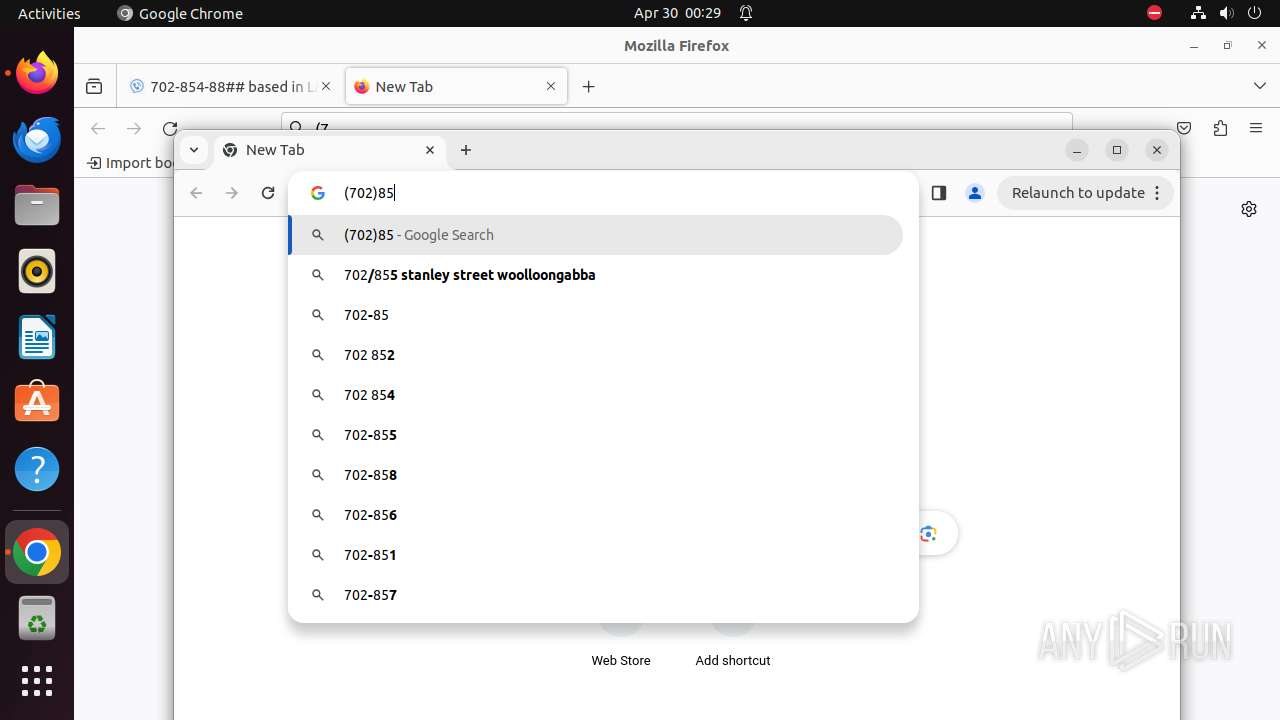The image size is (1280, 720).
Task: Open Firefox extensions puzzle icon
Action: pyautogui.click(x=1220, y=128)
